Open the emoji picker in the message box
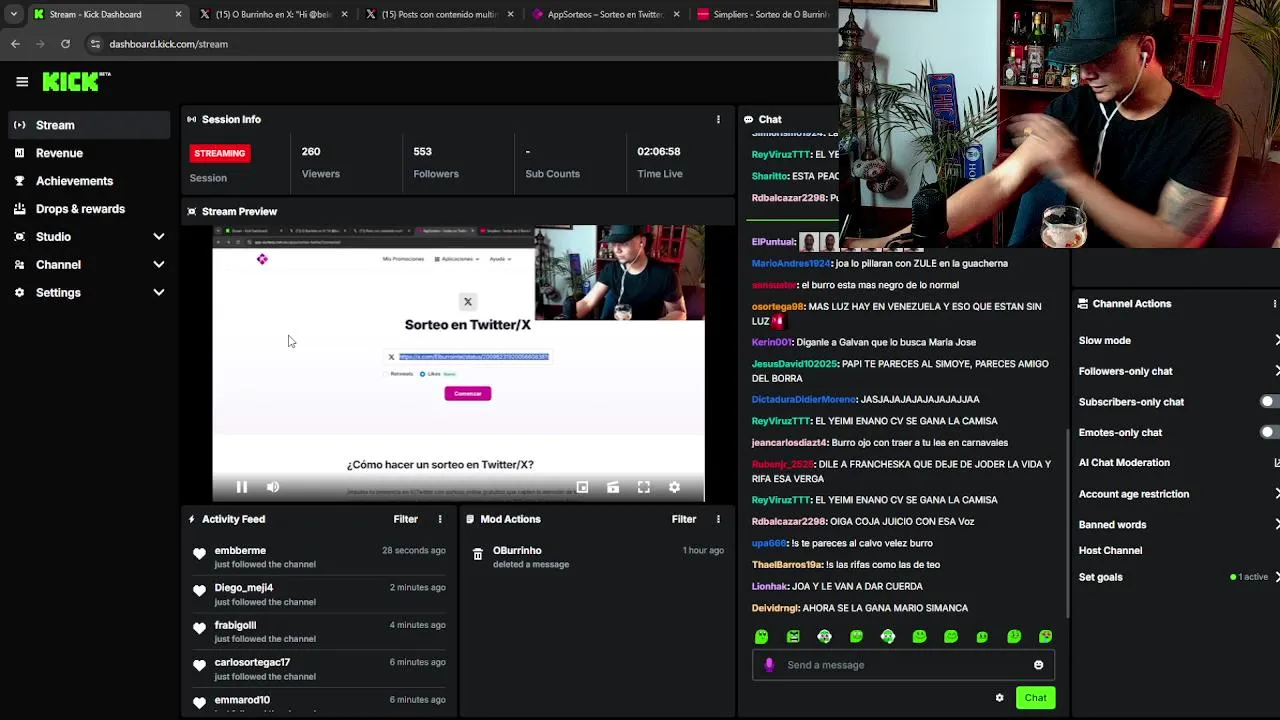Image resolution: width=1280 pixels, height=720 pixels. (x=1038, y=665)
